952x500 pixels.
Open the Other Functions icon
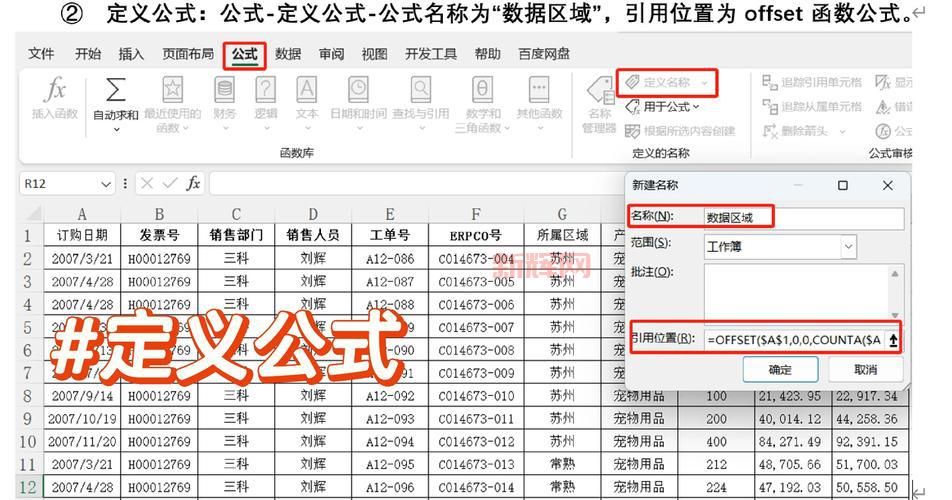point(539,90)
